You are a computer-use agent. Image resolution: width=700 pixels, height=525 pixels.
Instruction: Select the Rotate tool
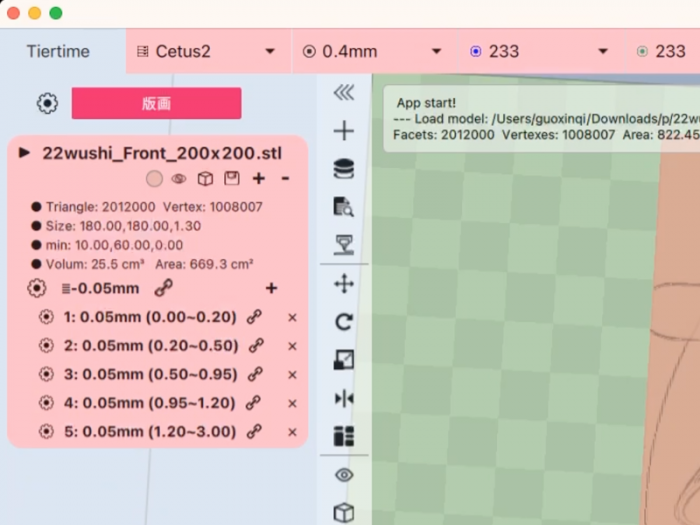point(344,322)
